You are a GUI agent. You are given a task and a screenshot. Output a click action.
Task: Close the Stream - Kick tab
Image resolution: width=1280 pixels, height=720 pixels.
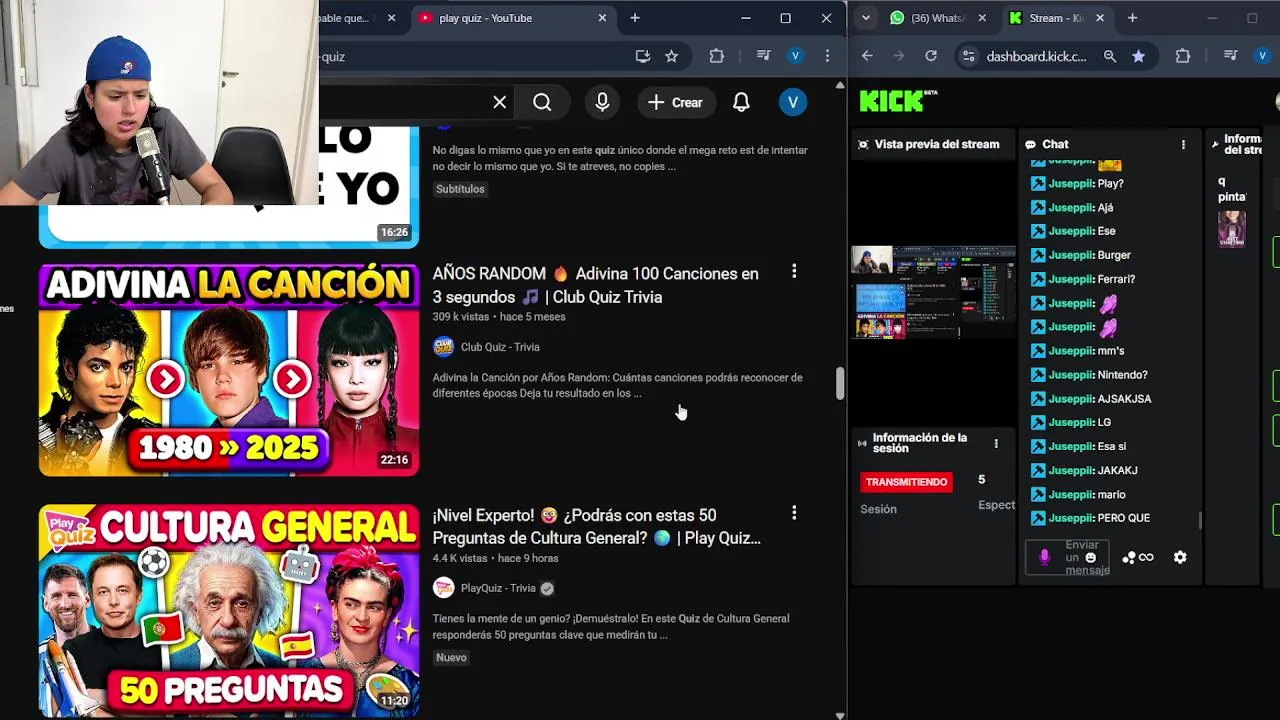(x=1100, y=18)
